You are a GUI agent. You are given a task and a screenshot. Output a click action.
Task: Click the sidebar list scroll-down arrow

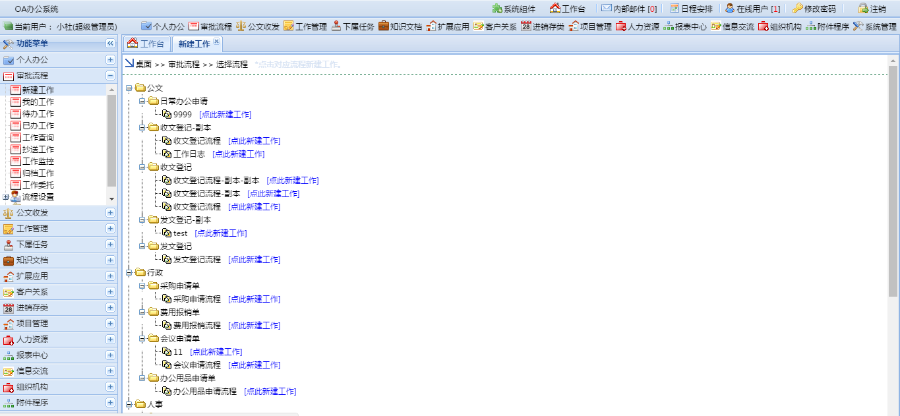pyautogui.click(x=111, y=199)
